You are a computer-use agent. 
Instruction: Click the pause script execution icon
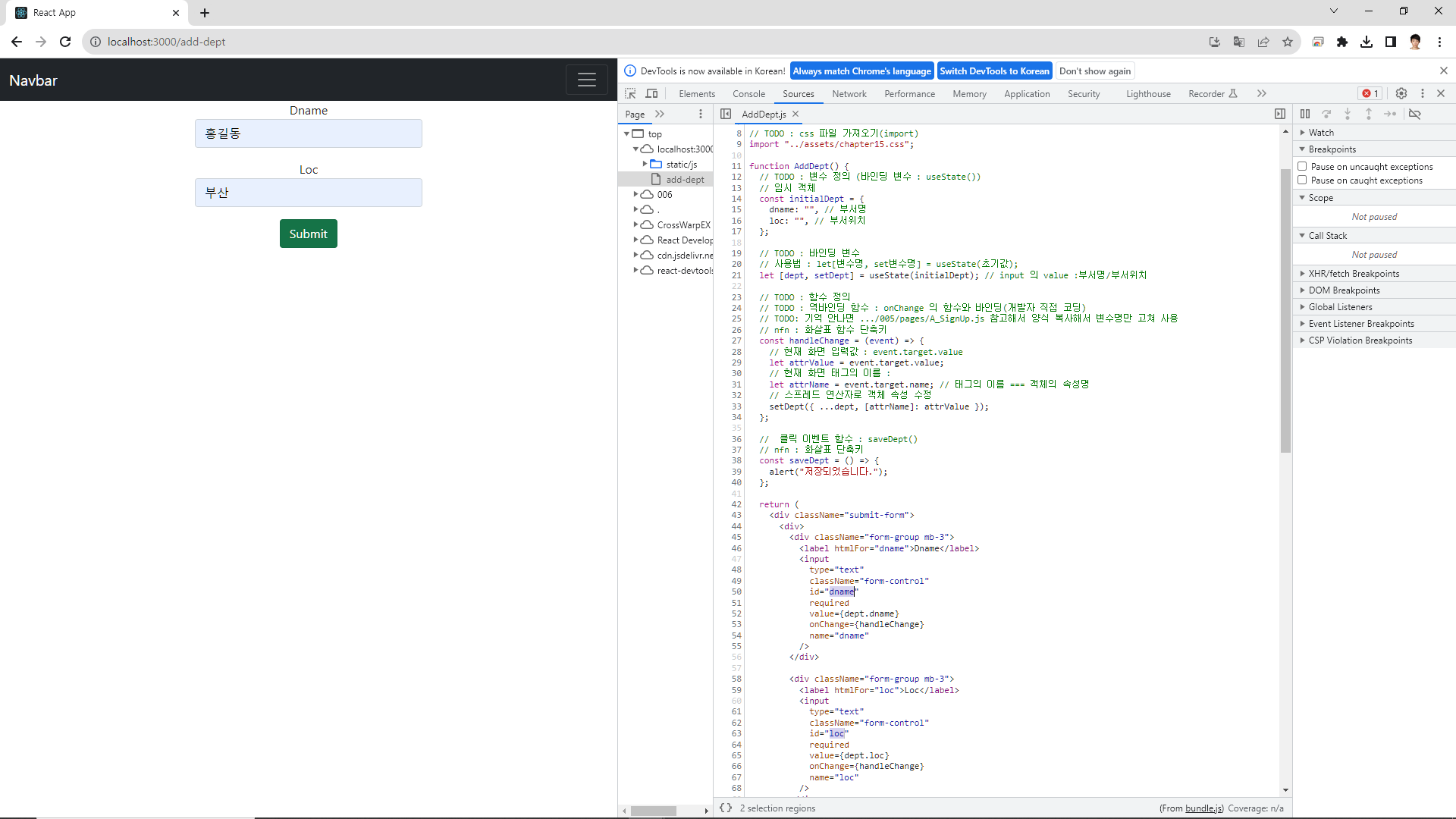coord(1305,114)
